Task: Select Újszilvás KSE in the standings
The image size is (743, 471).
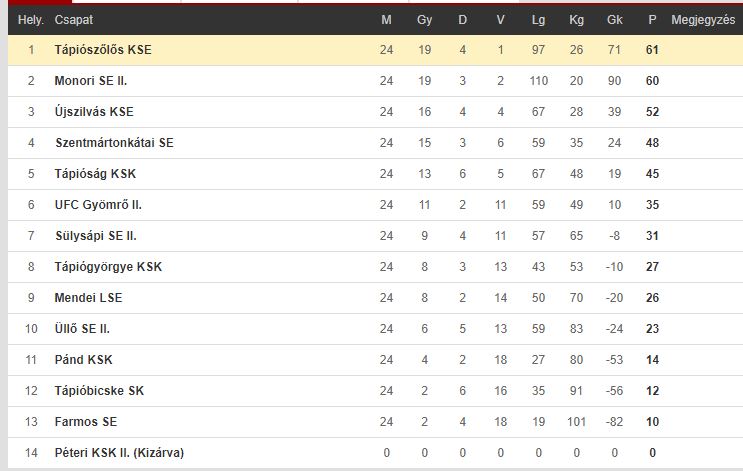Action: 94,112
